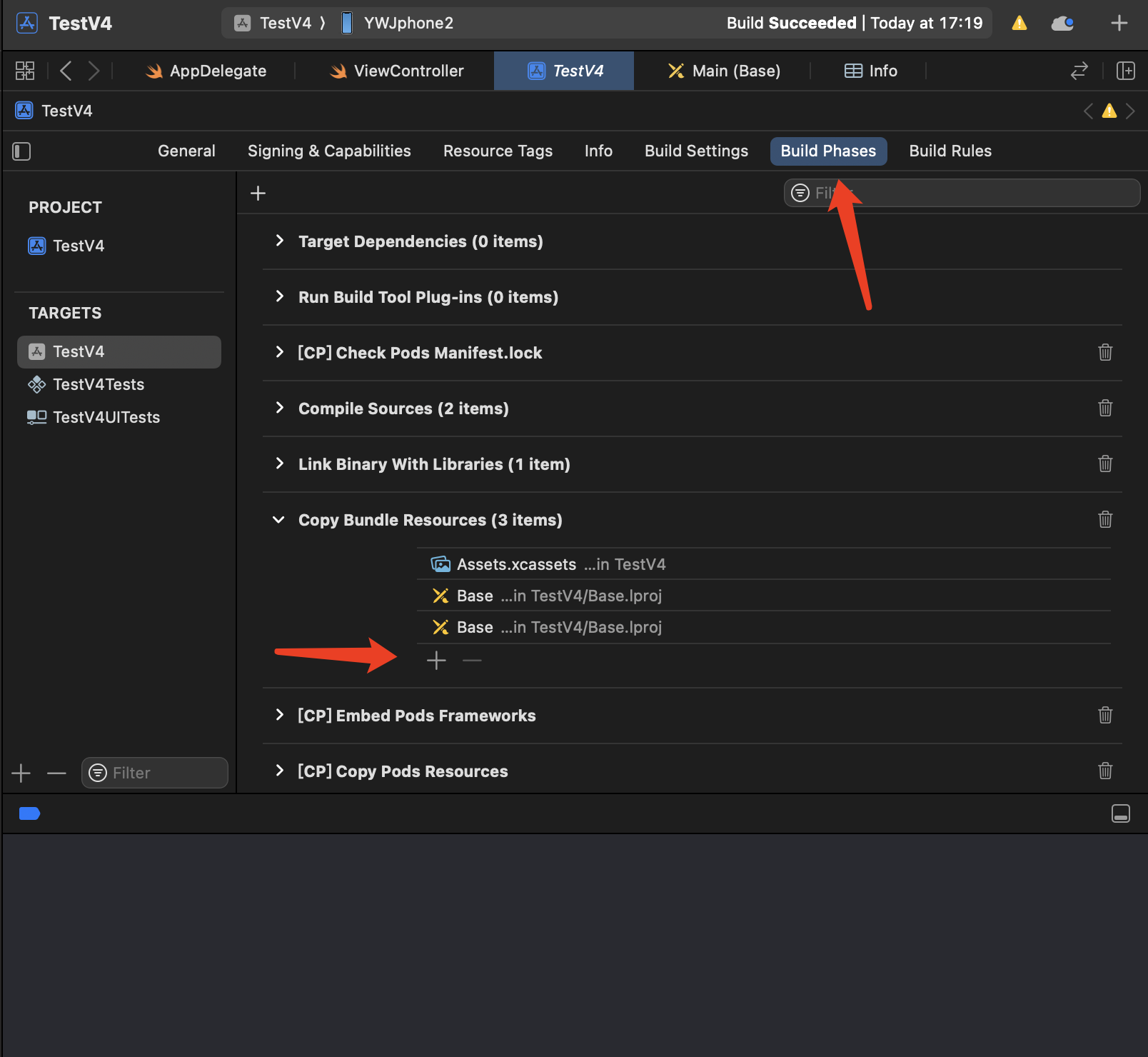The image size is (1148, 1057).
Task: Expand Run Build Tool Plug-ins section
Action: [x=280, y=296]
